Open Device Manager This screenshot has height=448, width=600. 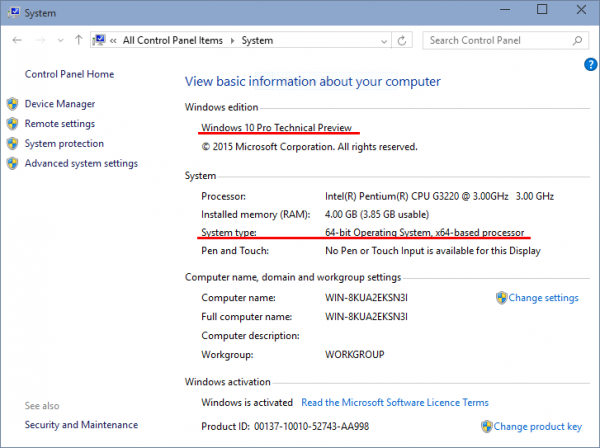click(x=60, y=104)
